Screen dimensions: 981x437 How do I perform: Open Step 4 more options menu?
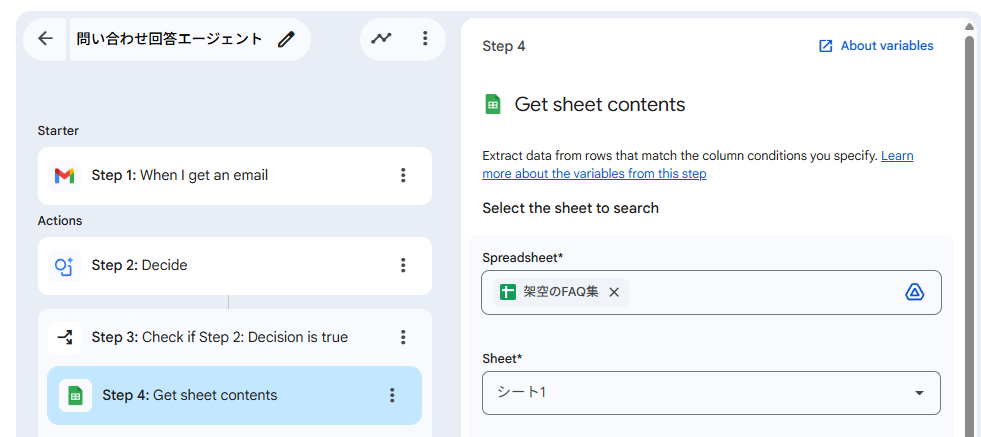click(392, 396)
